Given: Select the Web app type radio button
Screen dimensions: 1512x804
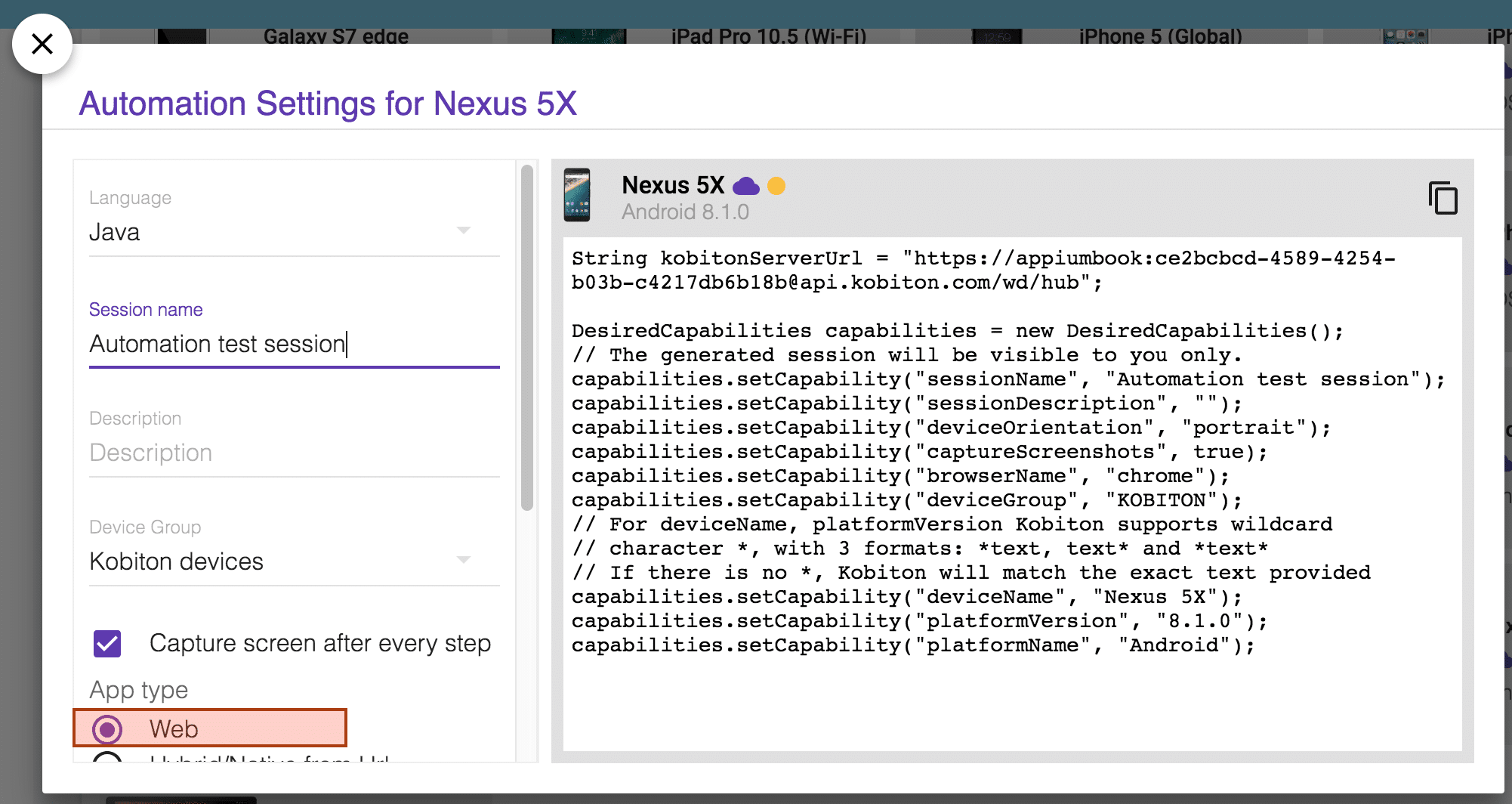Looking at the screenshot, I should [107, 729].
